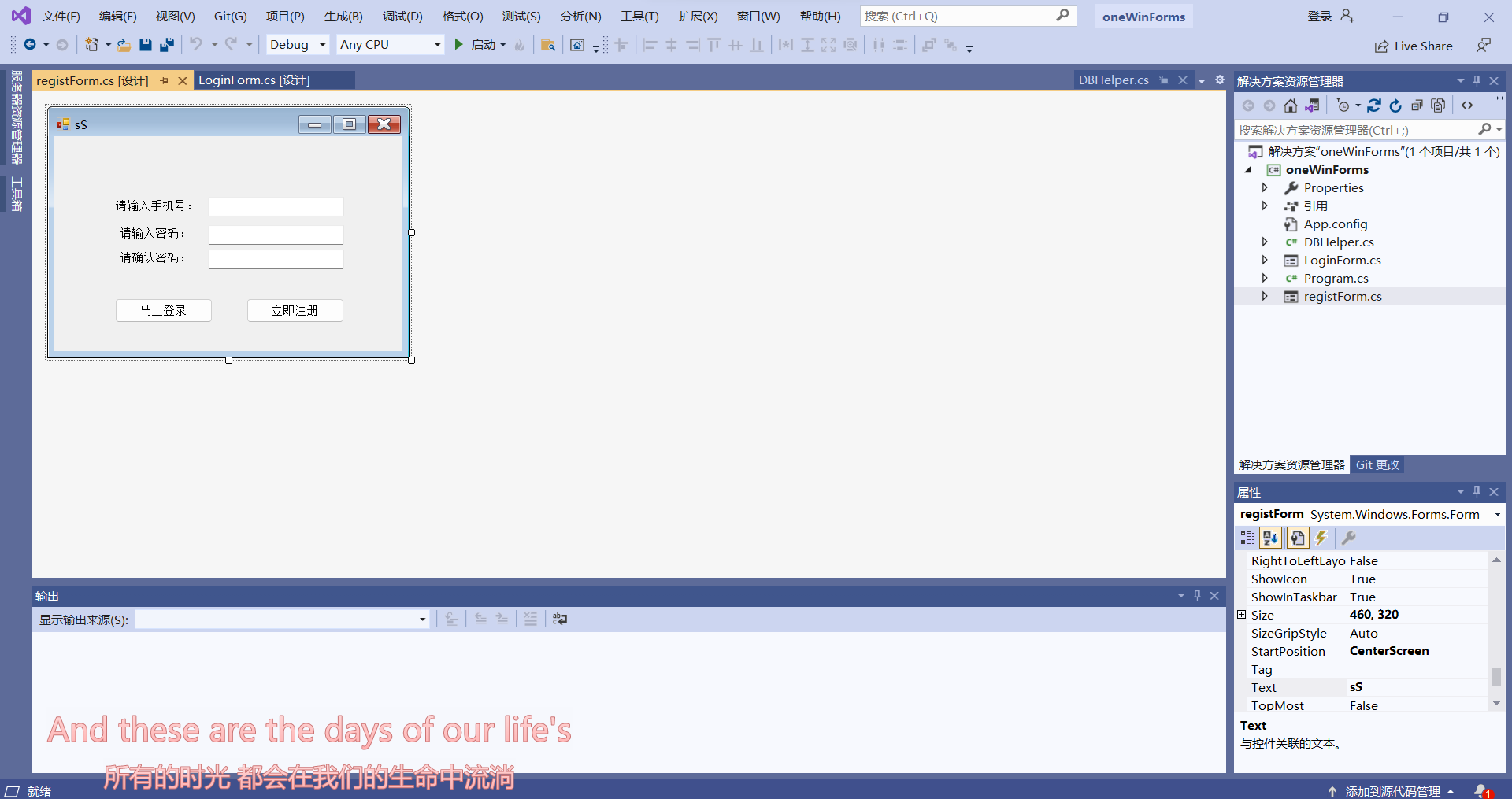The width and height of the screenshot is (1512, 799).
Task: Click the 马上登录 button on the form
Action: 164,311
